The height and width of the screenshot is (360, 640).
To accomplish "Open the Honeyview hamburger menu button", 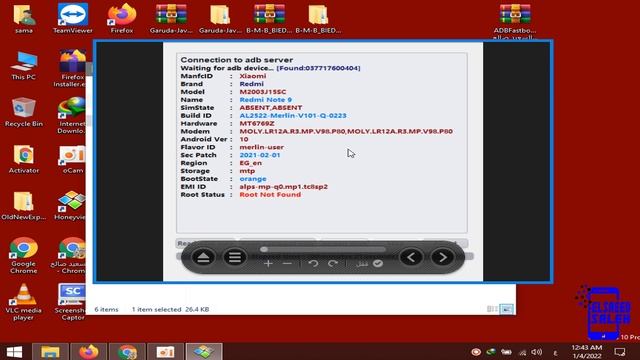I will pos(235,258).
